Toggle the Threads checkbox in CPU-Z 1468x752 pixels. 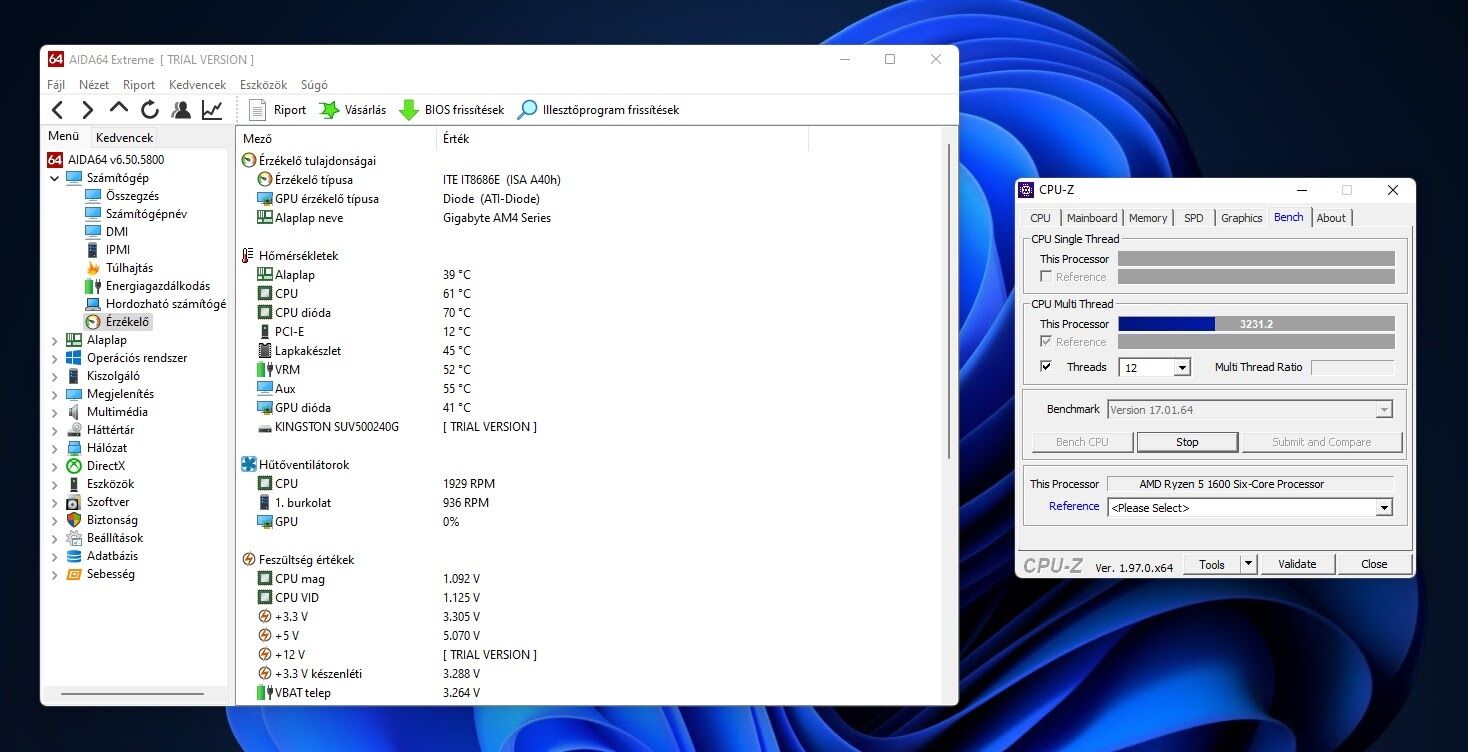point(1046,367)
